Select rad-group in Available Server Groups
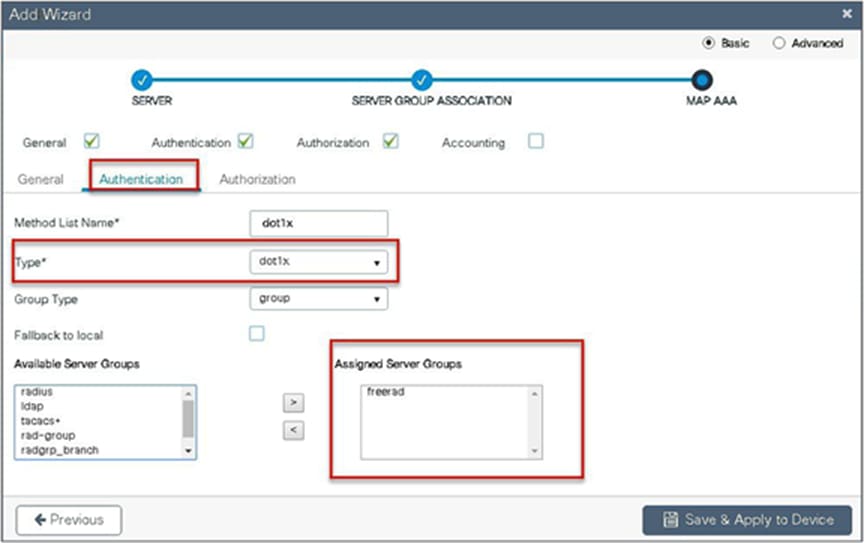 point(48,436)
